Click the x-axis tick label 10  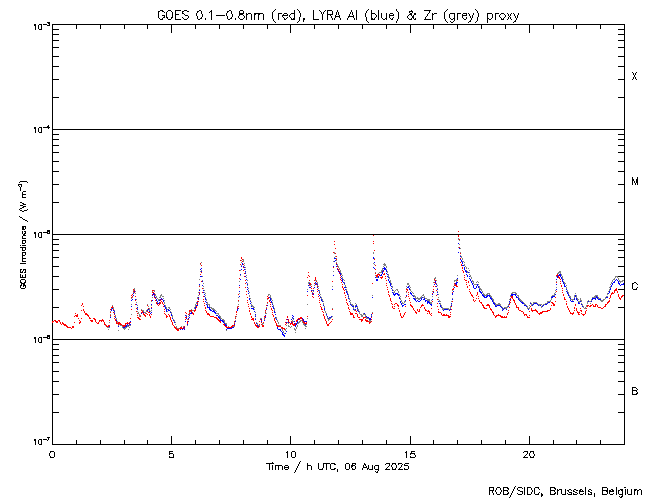coord(290,454)
